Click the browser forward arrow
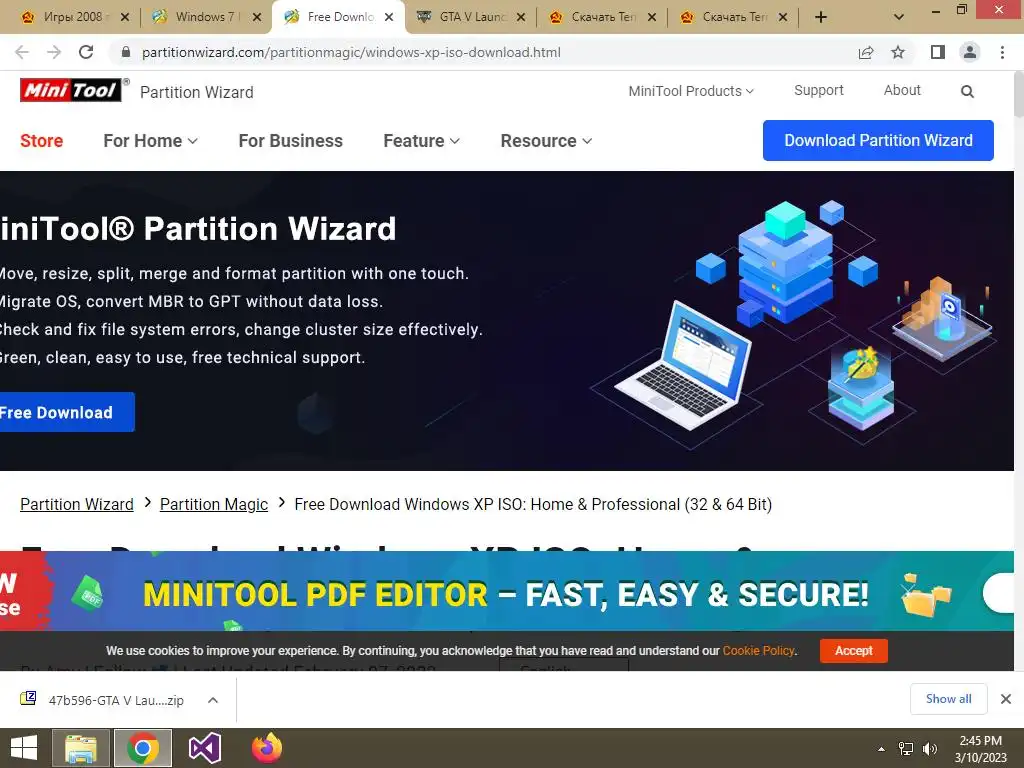Screen dimensions: 1024x768 click(x=54, y=52)
